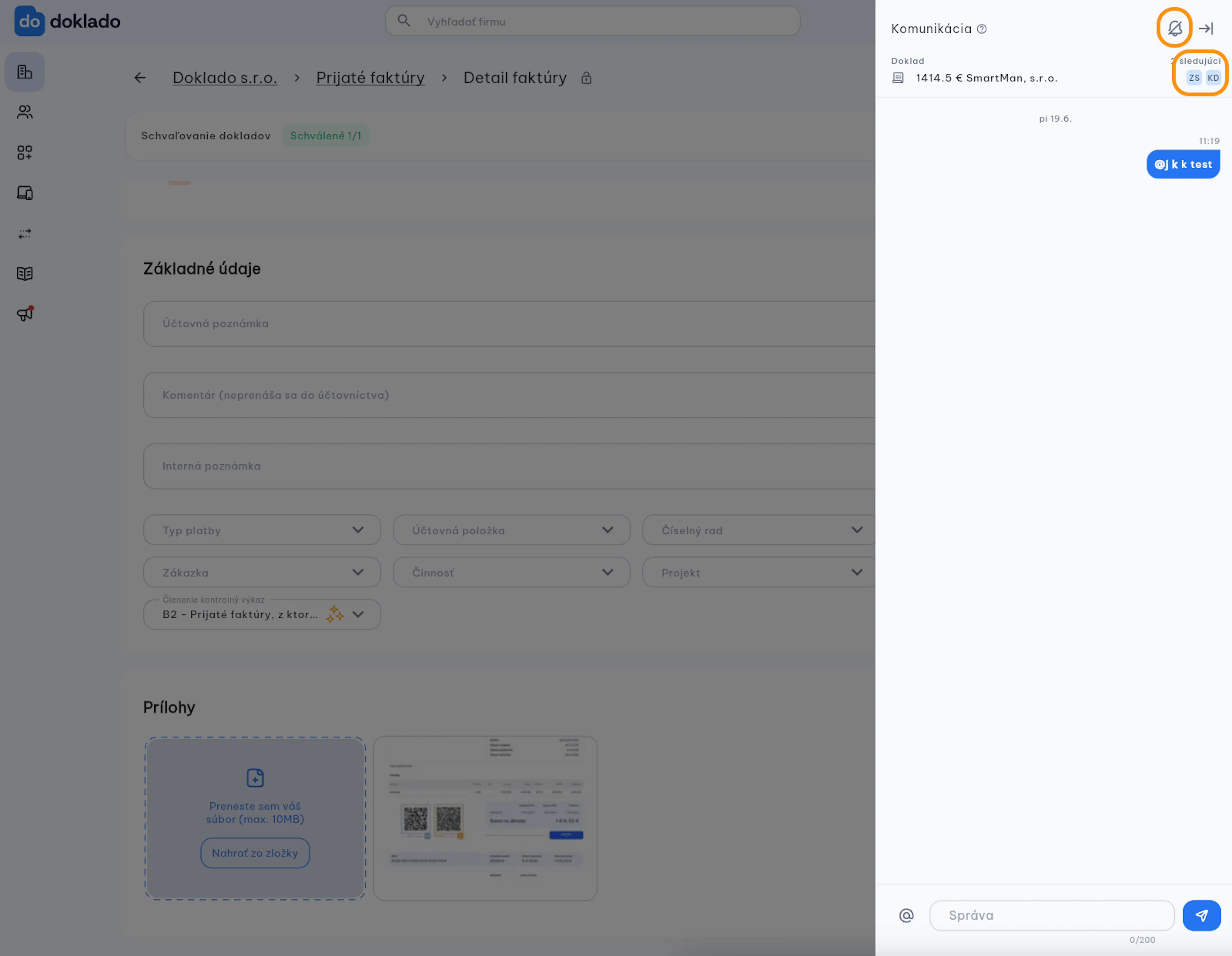Click the @ mention icon
This screenshot has height=956, width=1232.
906,915
